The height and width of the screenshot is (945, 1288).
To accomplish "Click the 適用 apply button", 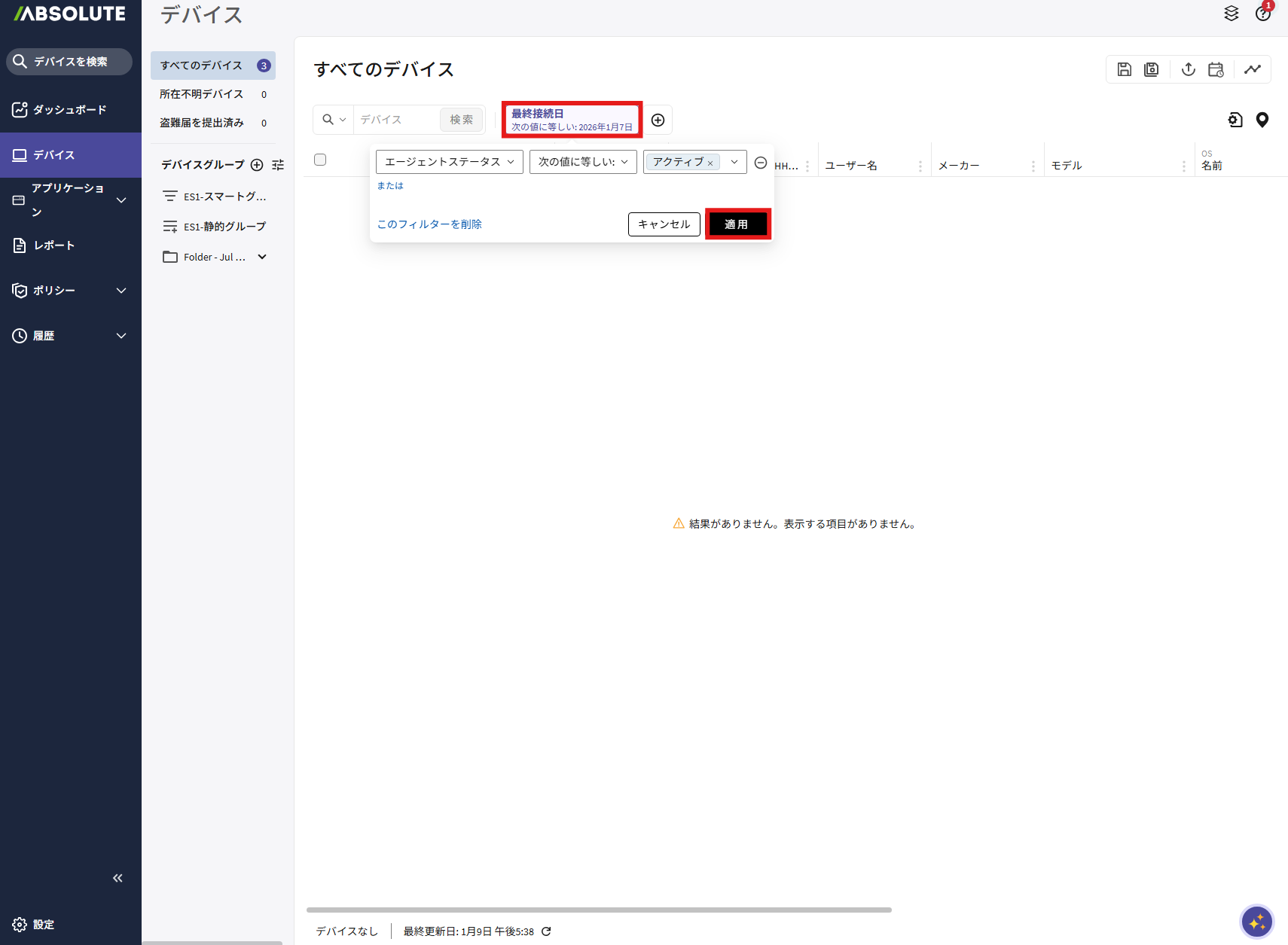I will (x=737, y=224).
